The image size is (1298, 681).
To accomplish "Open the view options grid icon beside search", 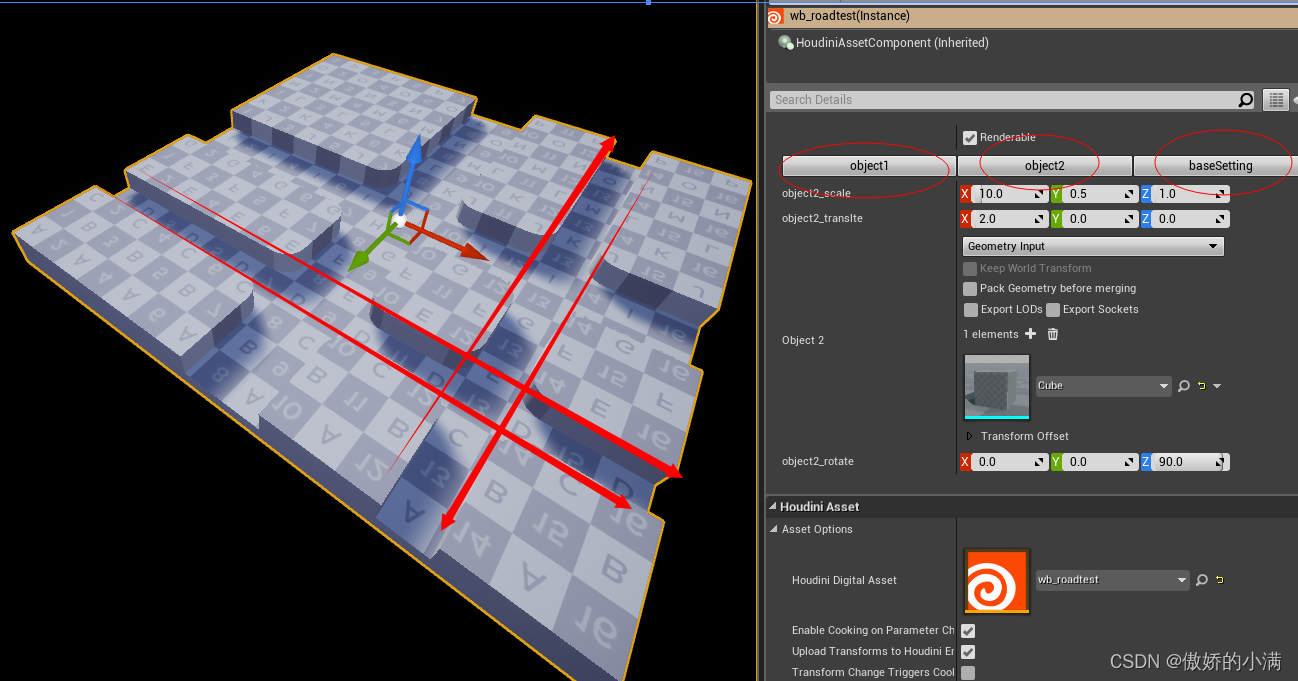I will click(x=1275, y=99).
